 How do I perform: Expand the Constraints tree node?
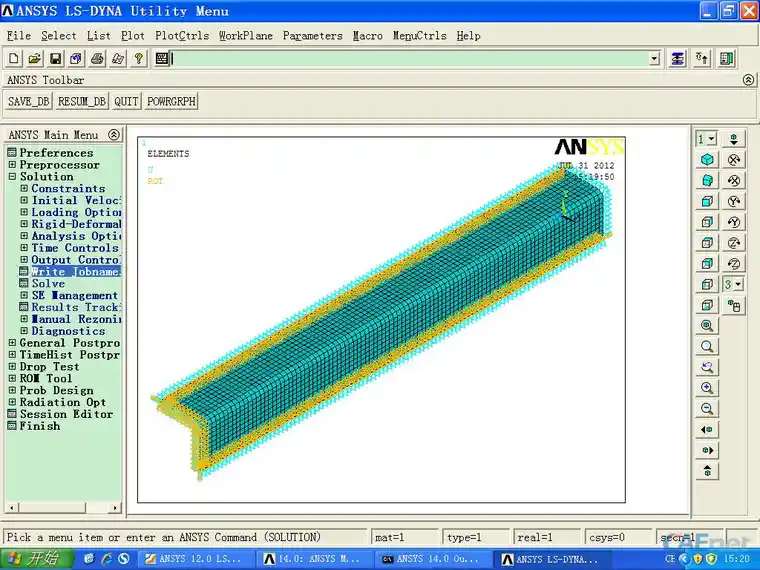[24, 189]
